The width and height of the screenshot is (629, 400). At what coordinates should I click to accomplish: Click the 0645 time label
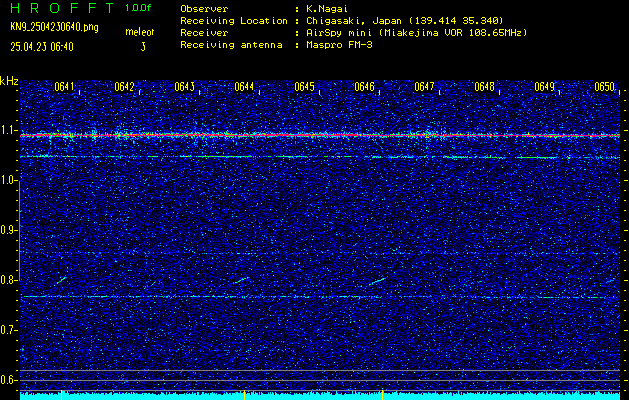click(304, 87)
